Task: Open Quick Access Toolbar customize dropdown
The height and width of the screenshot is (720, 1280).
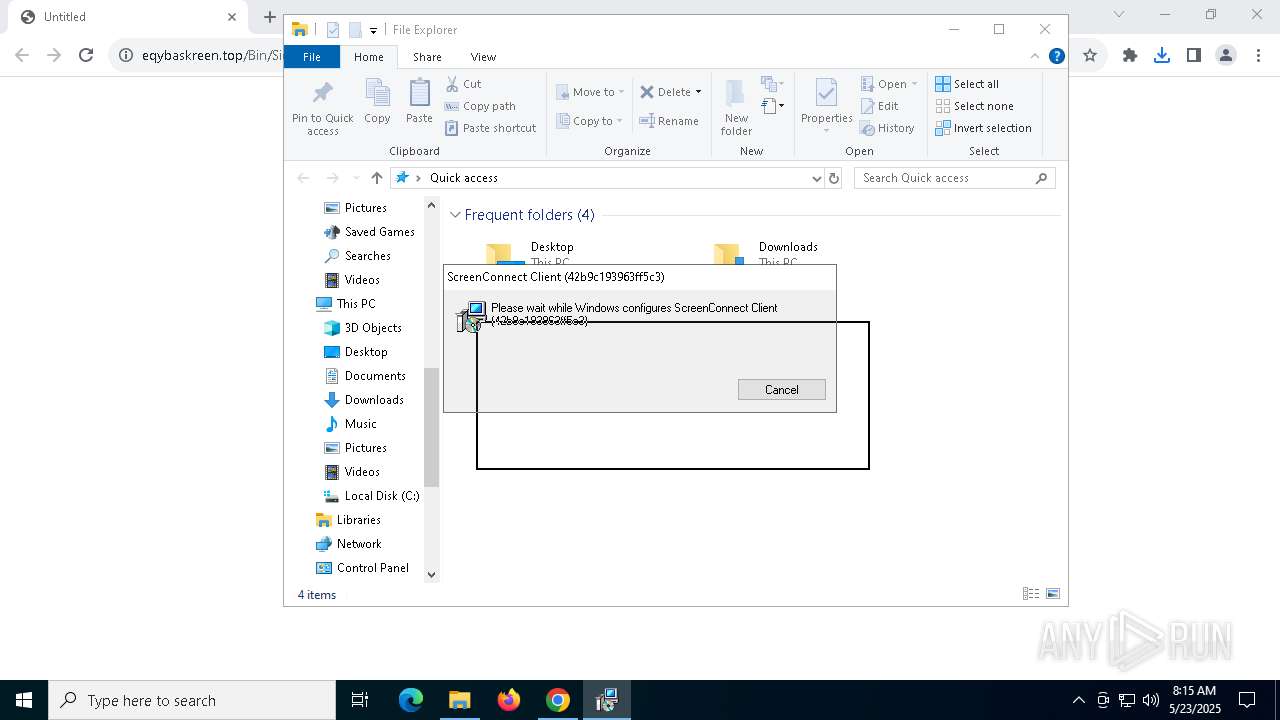Action: point(373,31)
